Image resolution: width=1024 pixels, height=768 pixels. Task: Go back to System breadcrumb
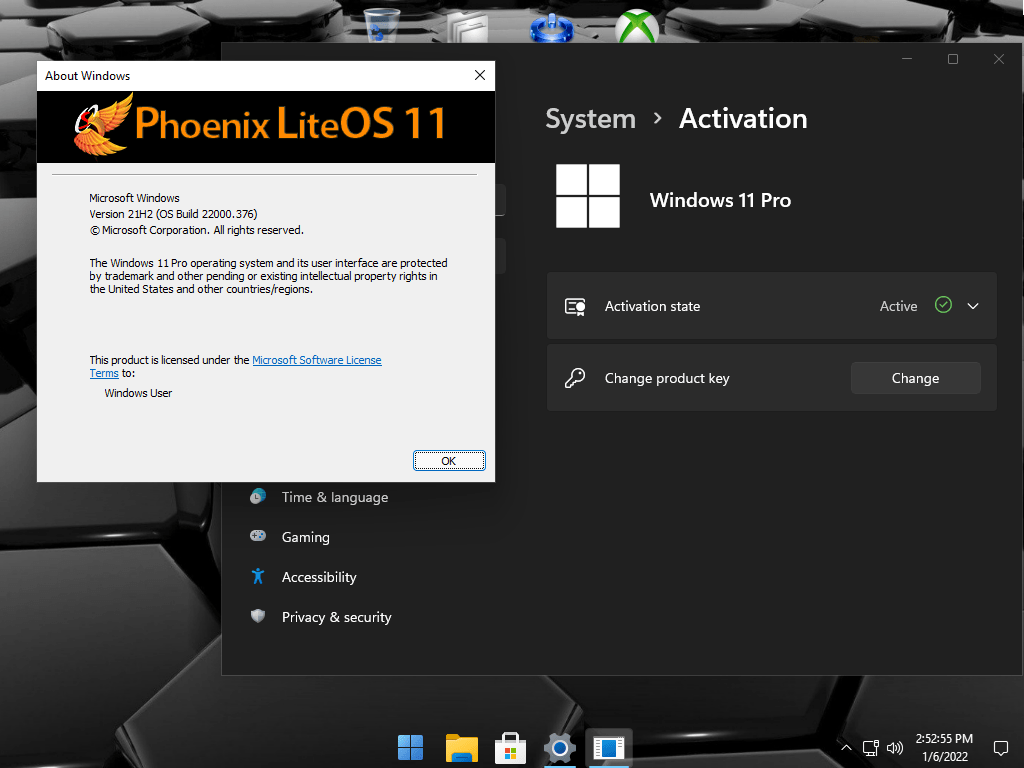[590, 119]
